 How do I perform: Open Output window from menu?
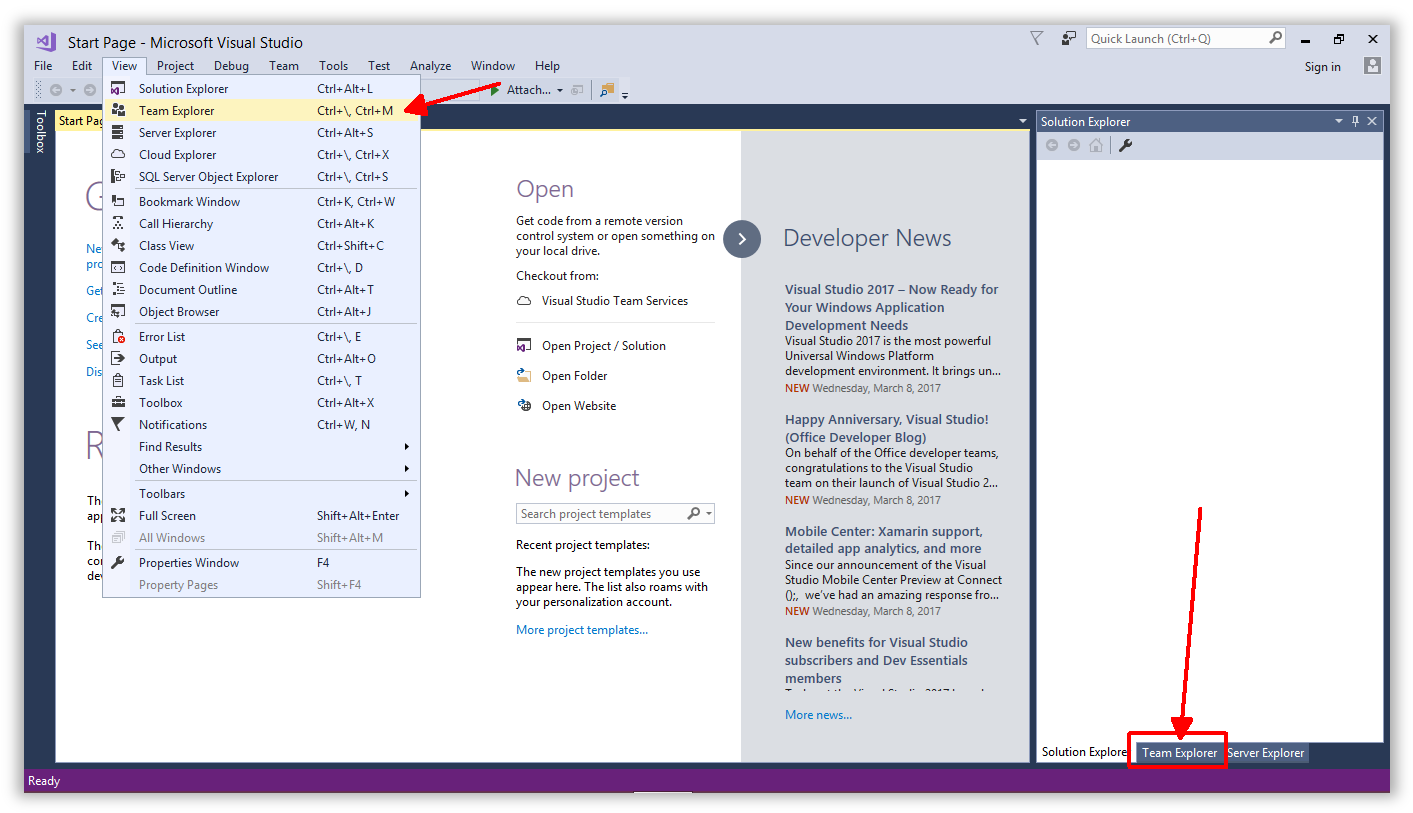click(x=262, y=359)
